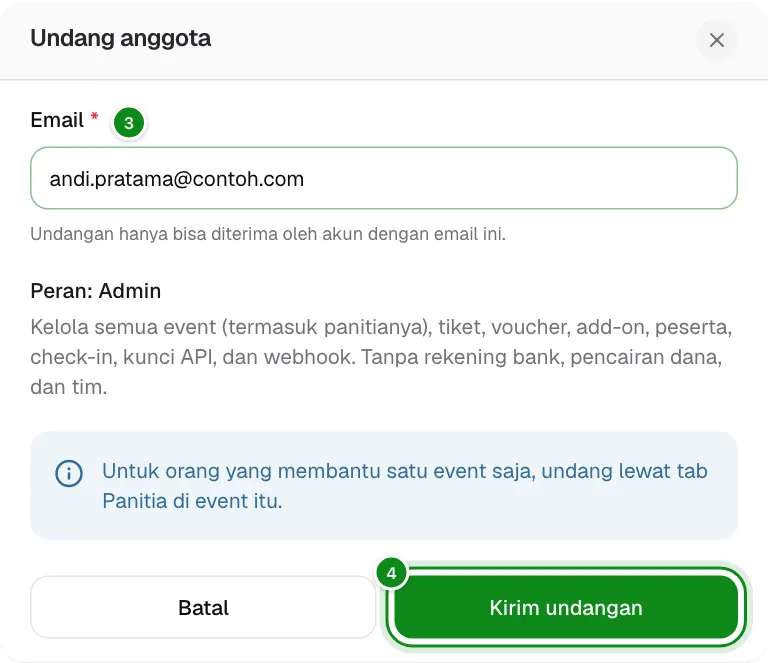Select the 'Peran: Admin' label
This screenshot has width=768, height=663.
(96, 291)
